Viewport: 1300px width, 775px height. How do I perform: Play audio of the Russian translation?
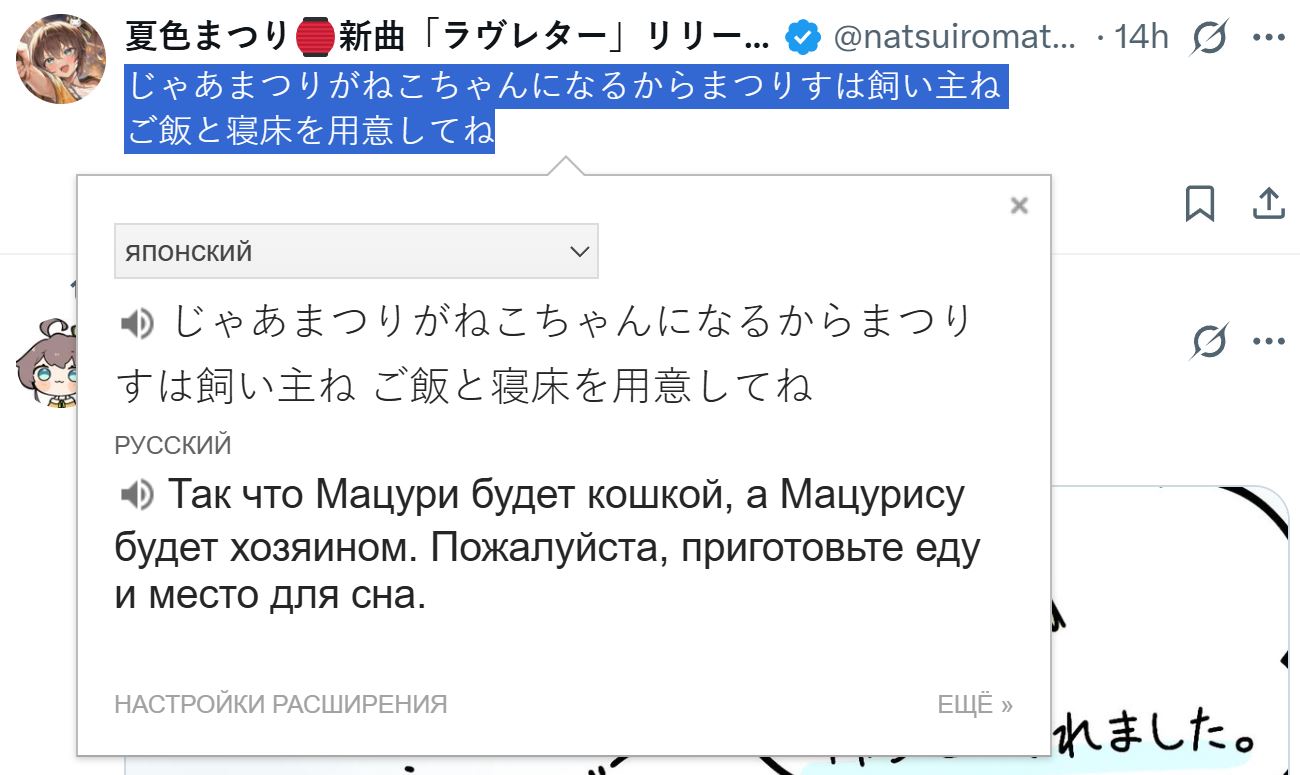click(136, 494)
